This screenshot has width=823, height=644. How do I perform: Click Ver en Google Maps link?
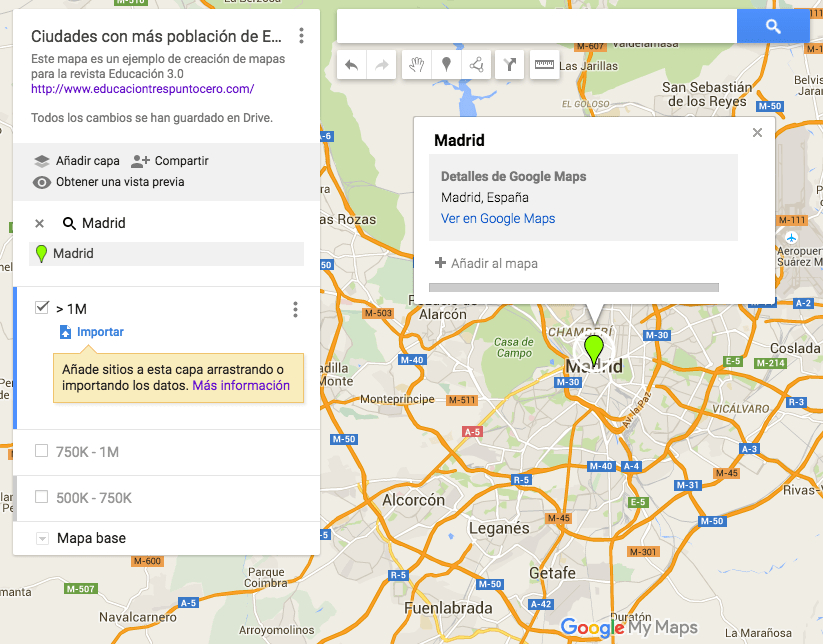click(498, 218)
